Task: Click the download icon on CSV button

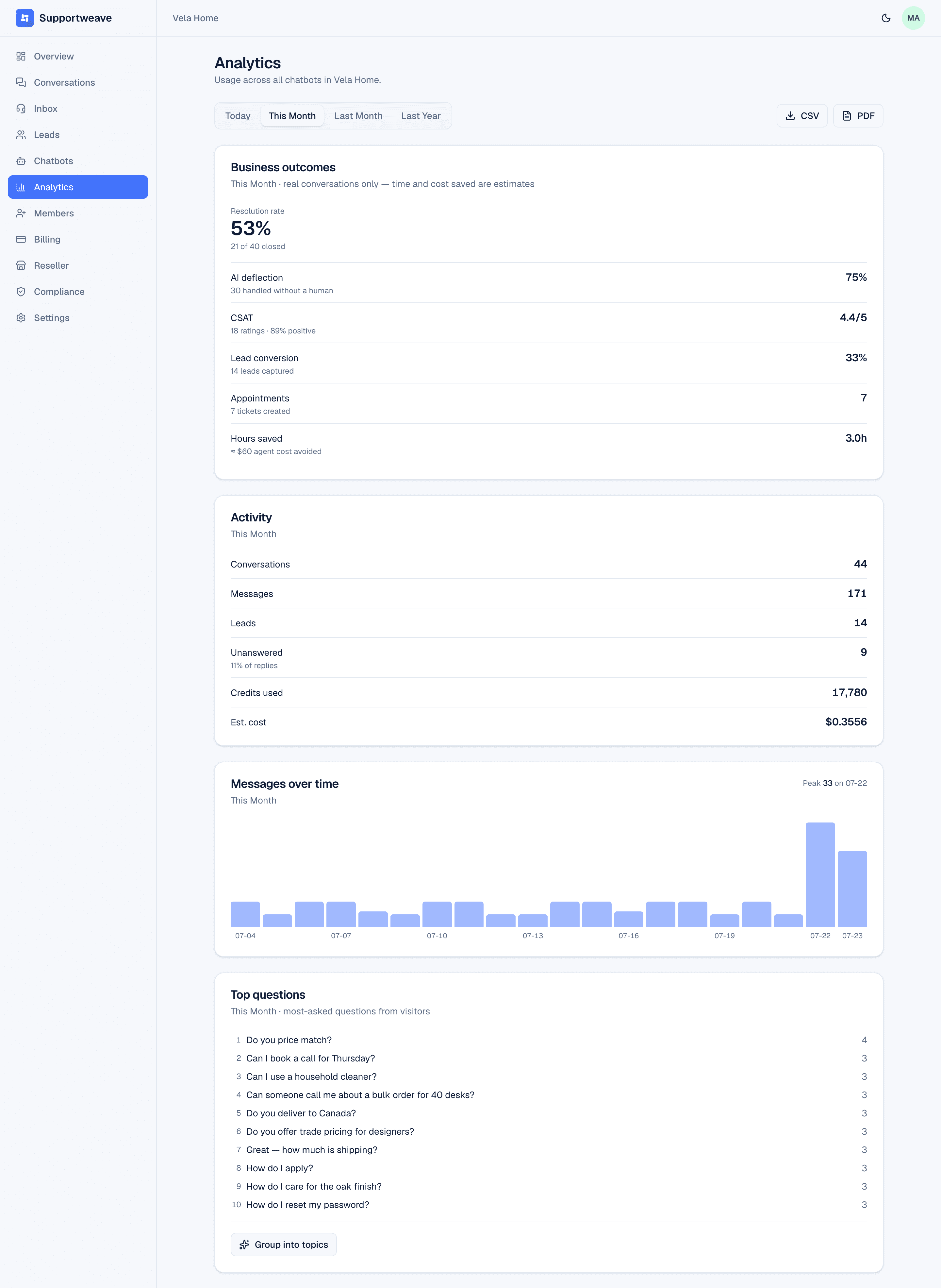Action: tap(790, 116)
